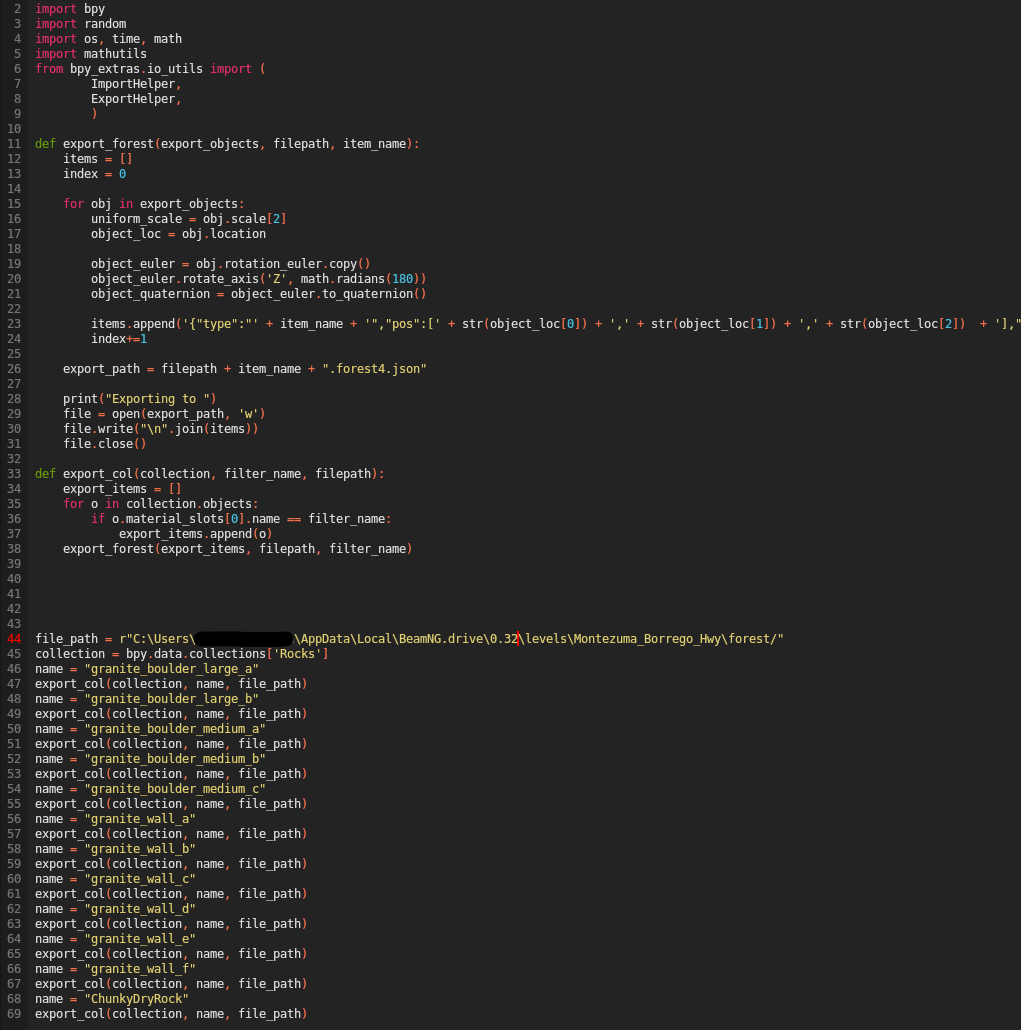This screenshot has height=1030, width=1021.
Task: Click the "granite_wall_f" string
Action: point(140,968)
